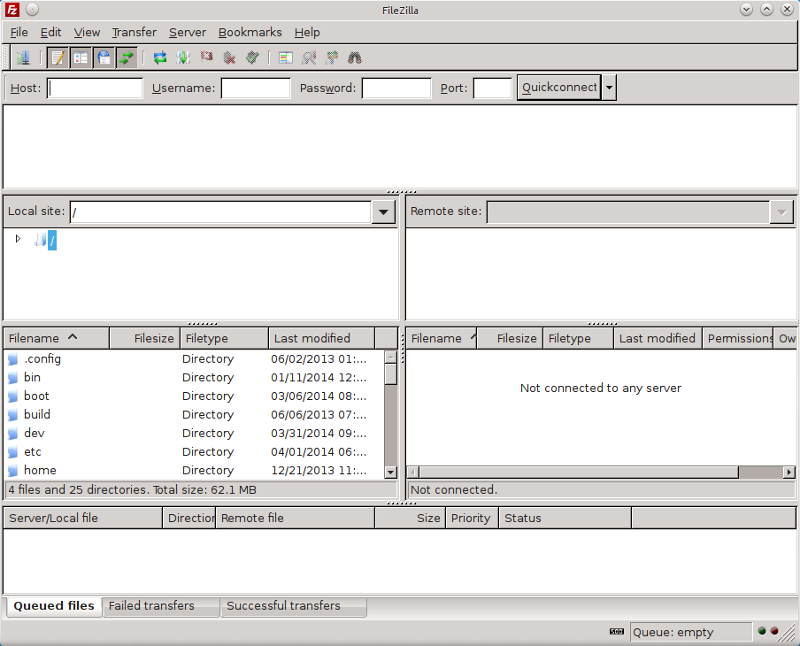Viewport: 800px width, 646px height.
Task: Click the Priority queue column header
Action: [471, 518]
